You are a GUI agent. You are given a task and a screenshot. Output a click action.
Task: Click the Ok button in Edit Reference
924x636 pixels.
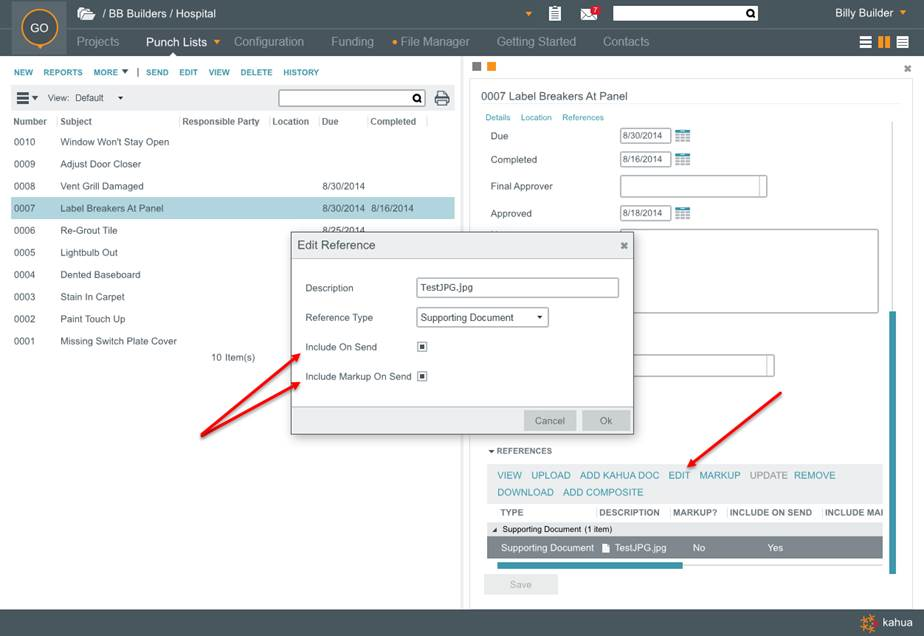click(x=606, y=421)
